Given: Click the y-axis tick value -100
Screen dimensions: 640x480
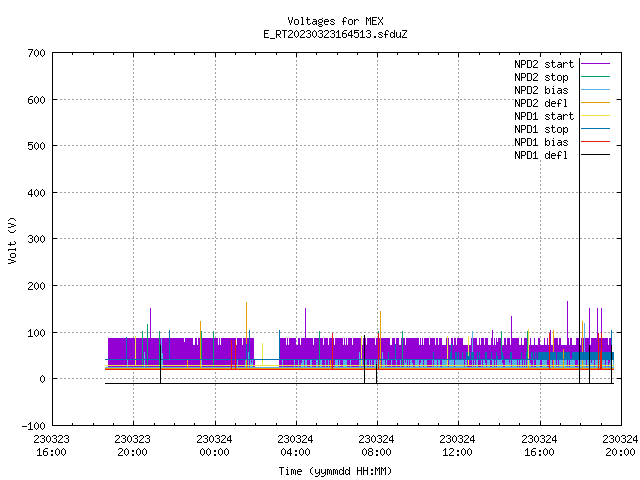Looking at the screenshot, I should [x=33, y=426].
